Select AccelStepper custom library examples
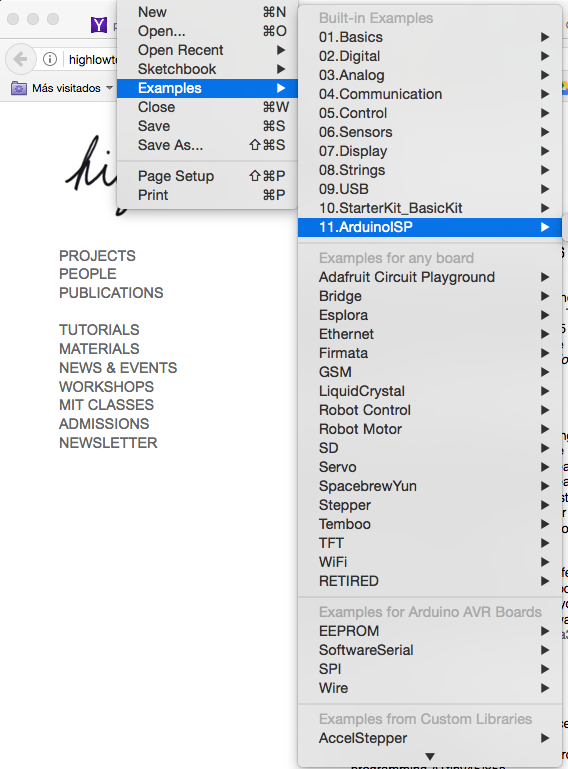 (x=430, y=739)
